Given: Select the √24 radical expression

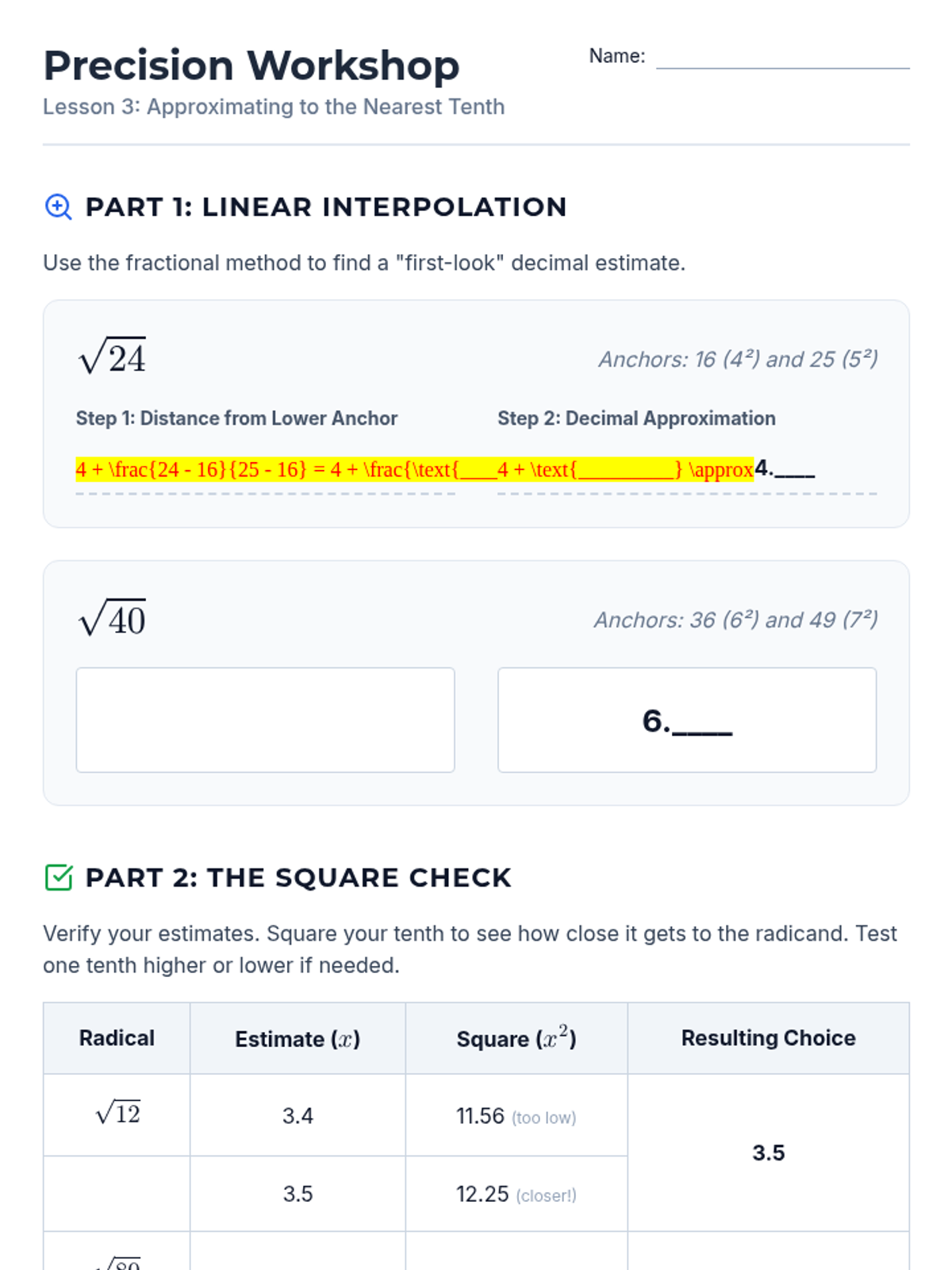Looking at the screenshot, I should point(112,356).
